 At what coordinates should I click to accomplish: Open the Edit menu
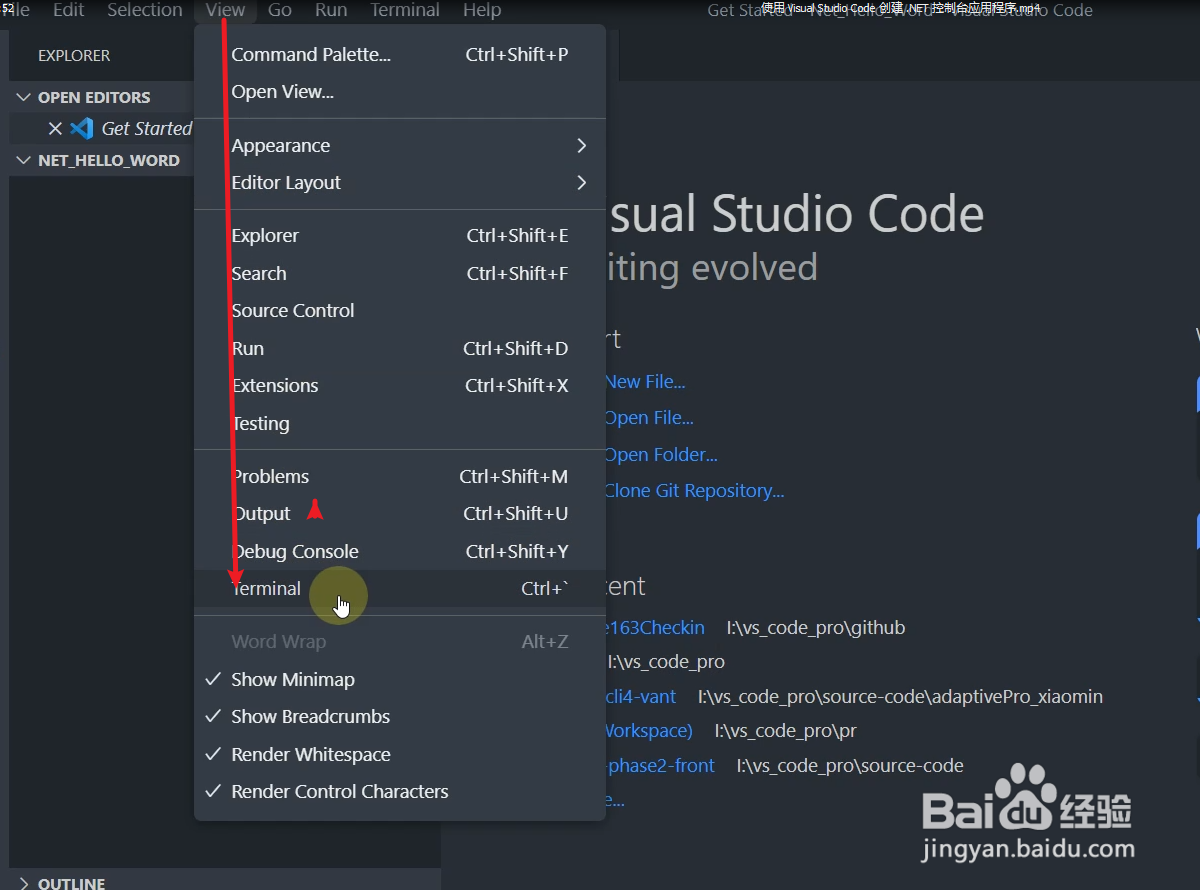coord(68,10)
